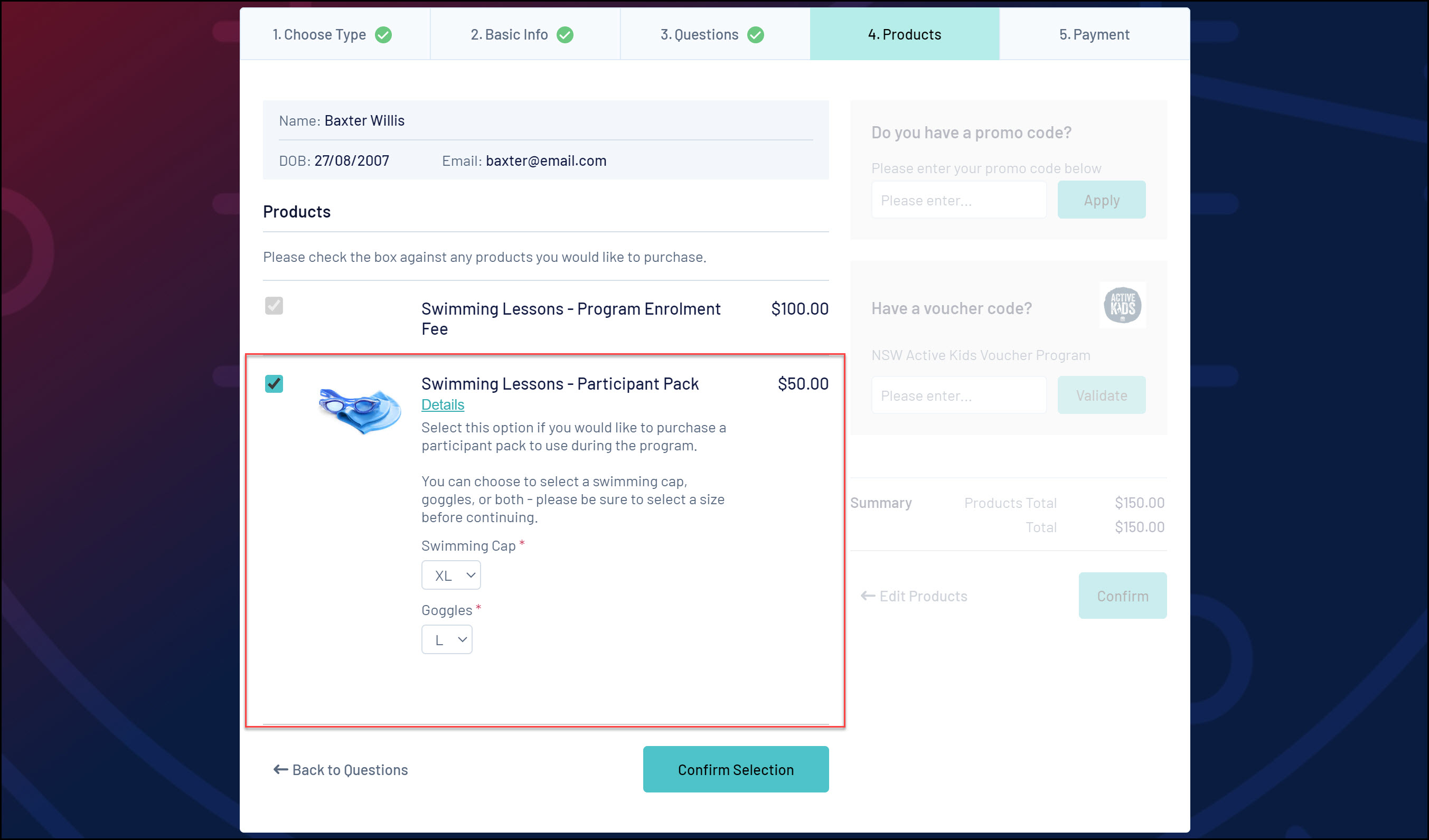Click the green checkmark beside Questions
Viewport: 1429px width, 840px height.
755,34
